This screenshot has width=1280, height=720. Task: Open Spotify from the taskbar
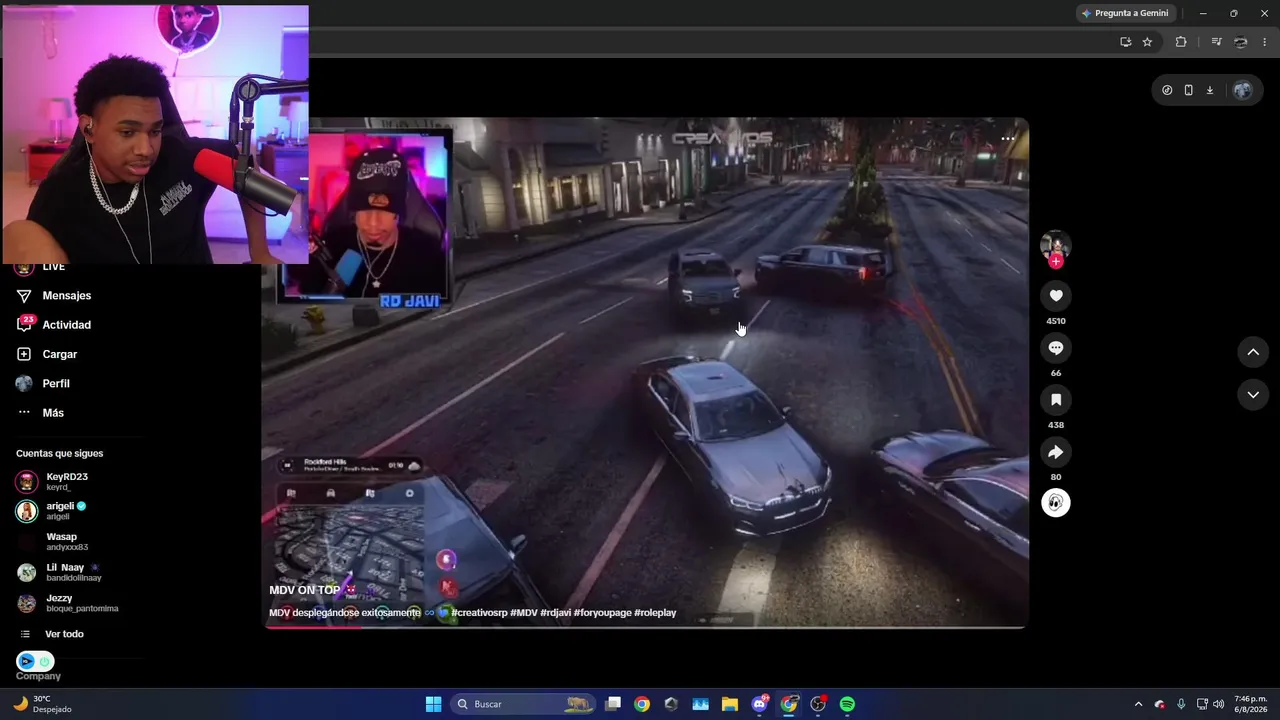tap(847, 704)
